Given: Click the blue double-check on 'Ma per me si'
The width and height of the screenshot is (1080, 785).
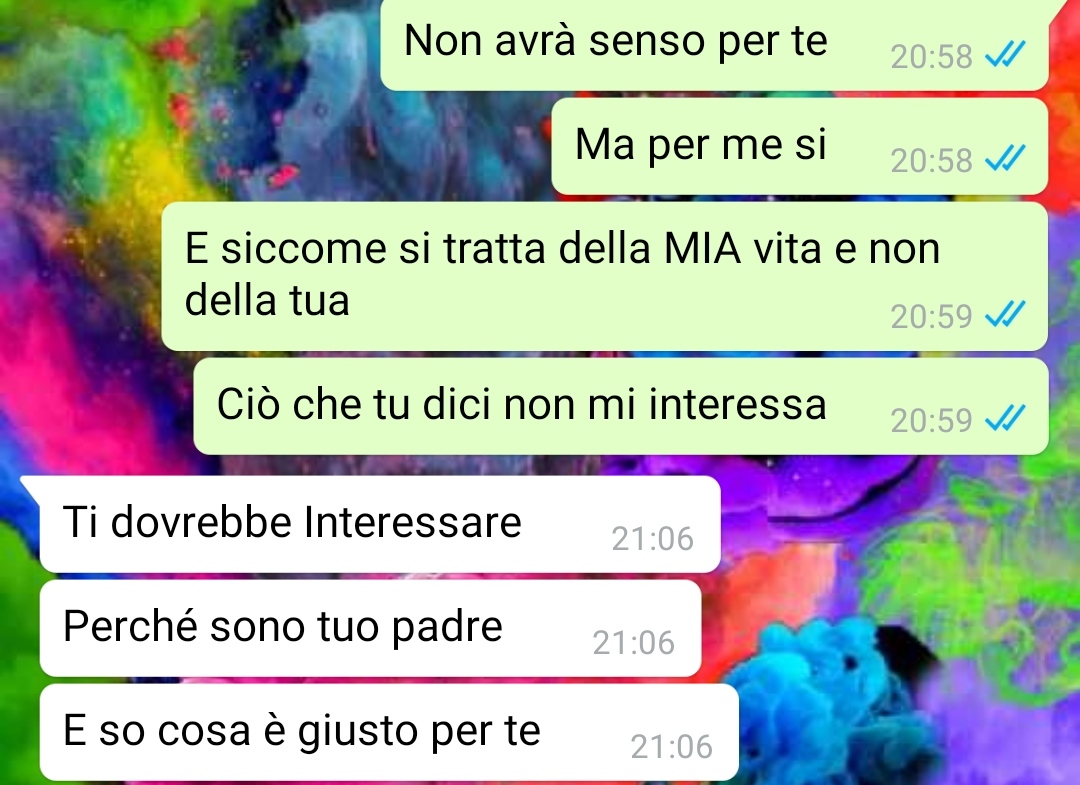Looking at the screenshot, I should click(x=1006, y=158).
